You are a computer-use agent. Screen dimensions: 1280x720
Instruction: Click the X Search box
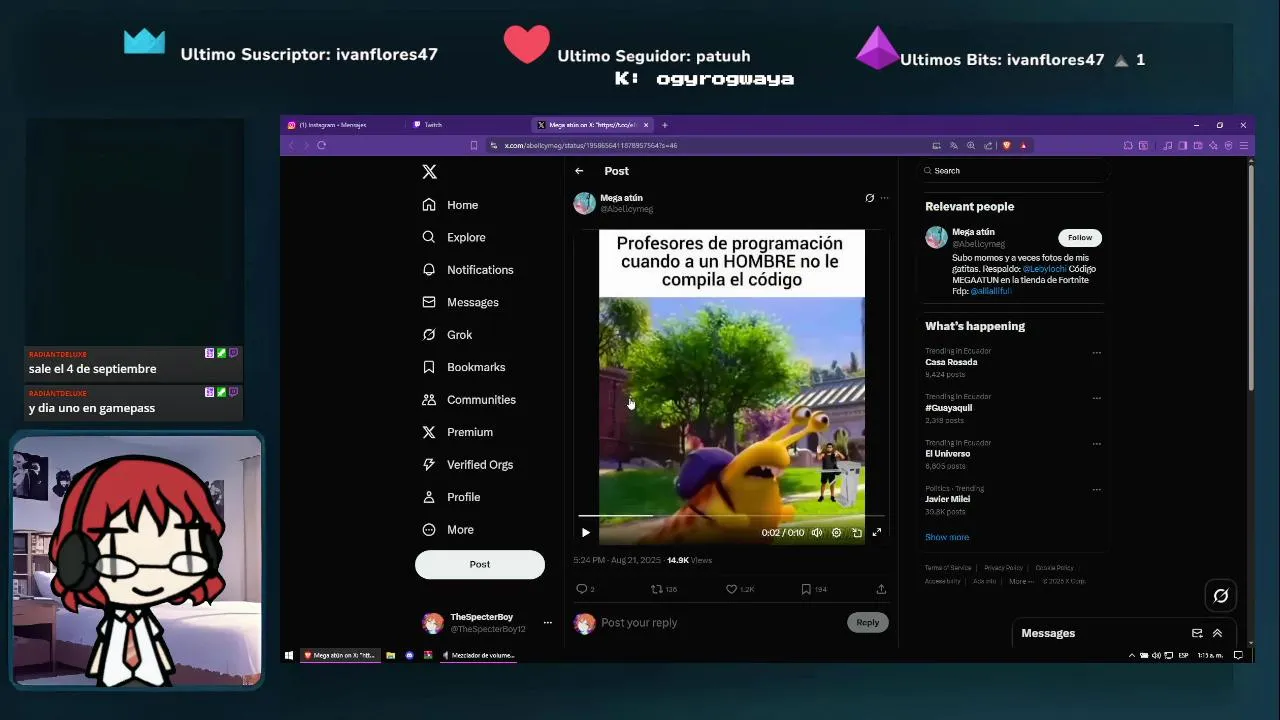[x=1012, y=171]
